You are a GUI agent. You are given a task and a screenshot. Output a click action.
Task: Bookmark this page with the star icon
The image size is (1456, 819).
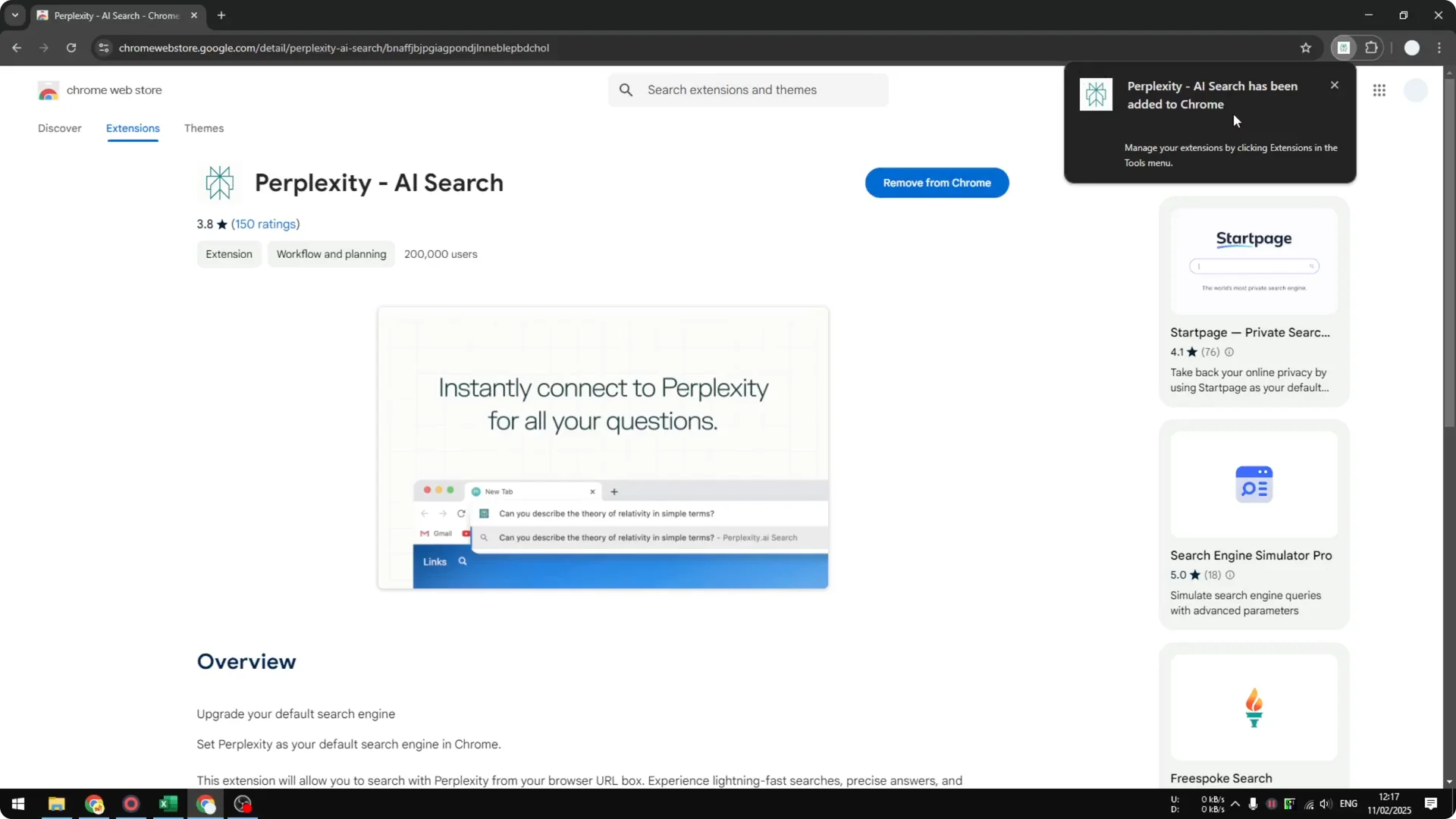pyautogui.click(x=1307, y=47)
